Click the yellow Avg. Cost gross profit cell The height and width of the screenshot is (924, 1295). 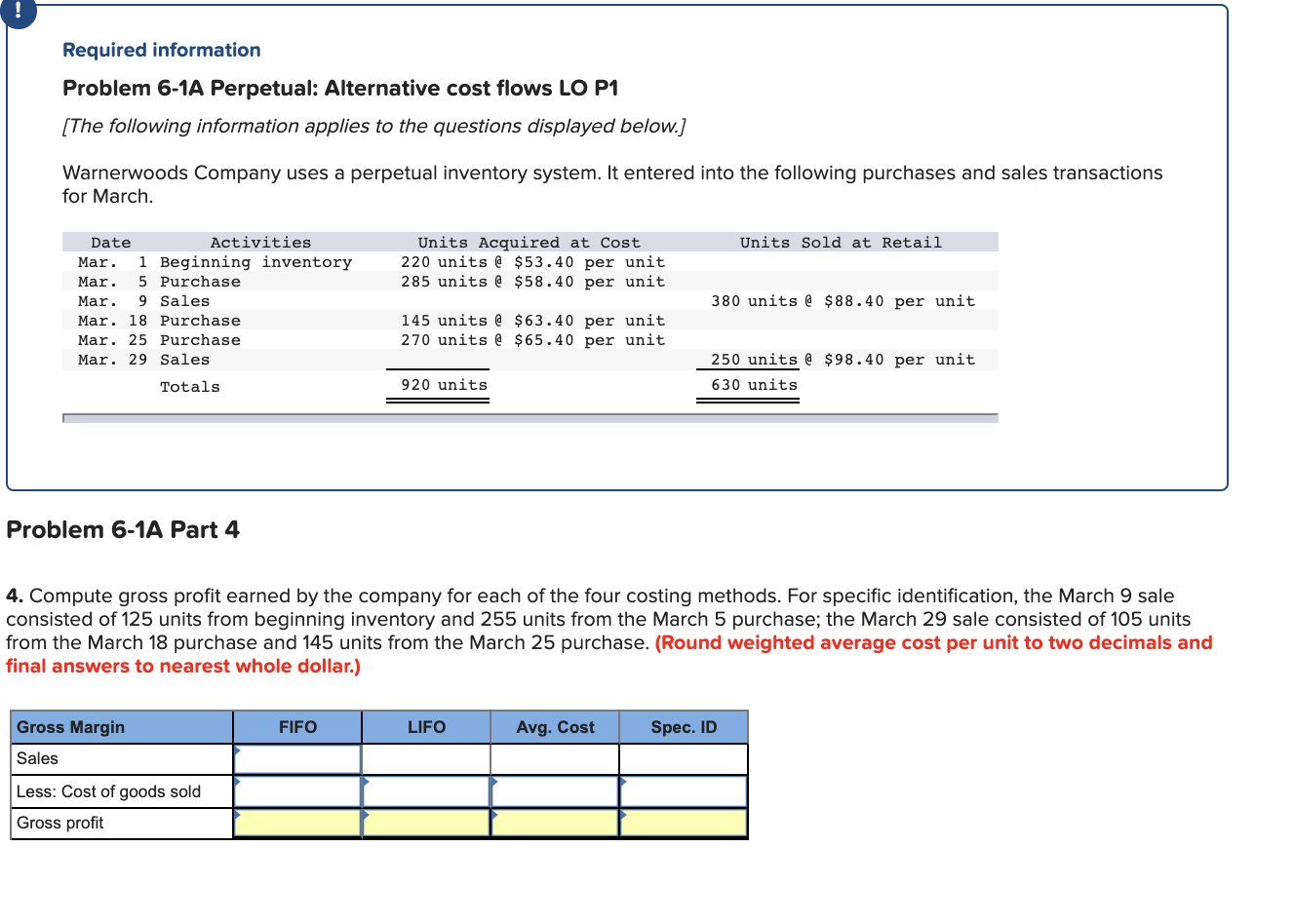click(554, 823)
